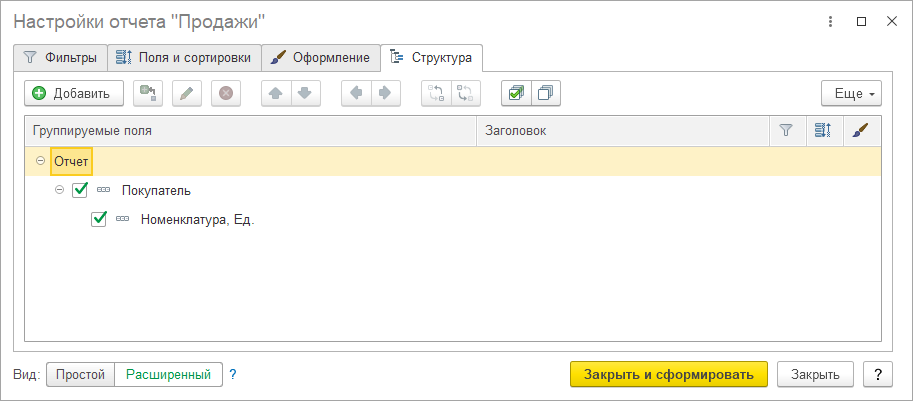
Task: Click the right arrow toolbar icon
Action: pyautogui.click(x=385, y=93)
